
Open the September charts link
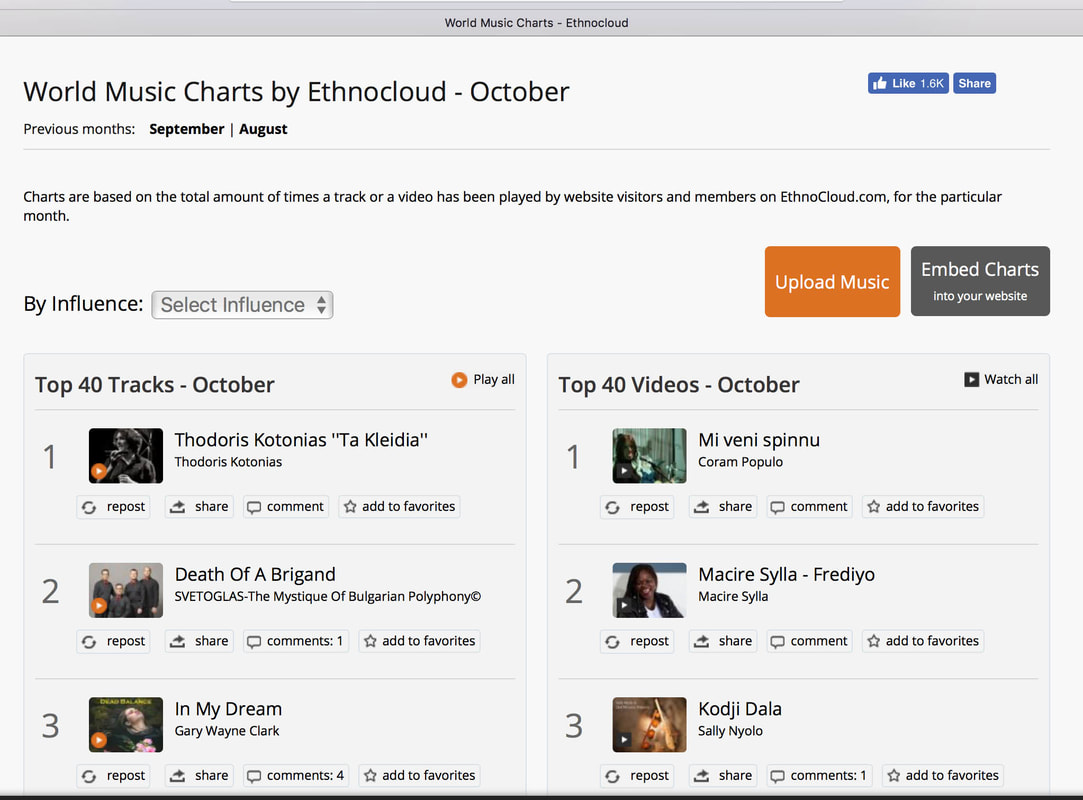[x=186, y=129]
